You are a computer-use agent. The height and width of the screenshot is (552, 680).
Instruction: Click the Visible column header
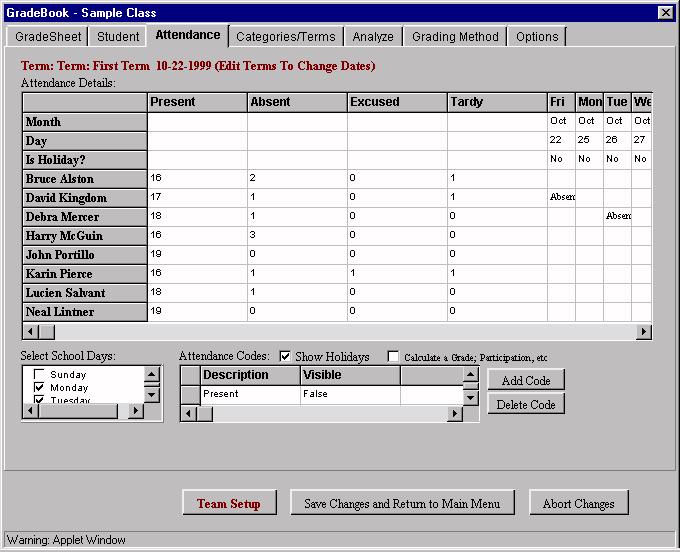click(x=350, y=375)
